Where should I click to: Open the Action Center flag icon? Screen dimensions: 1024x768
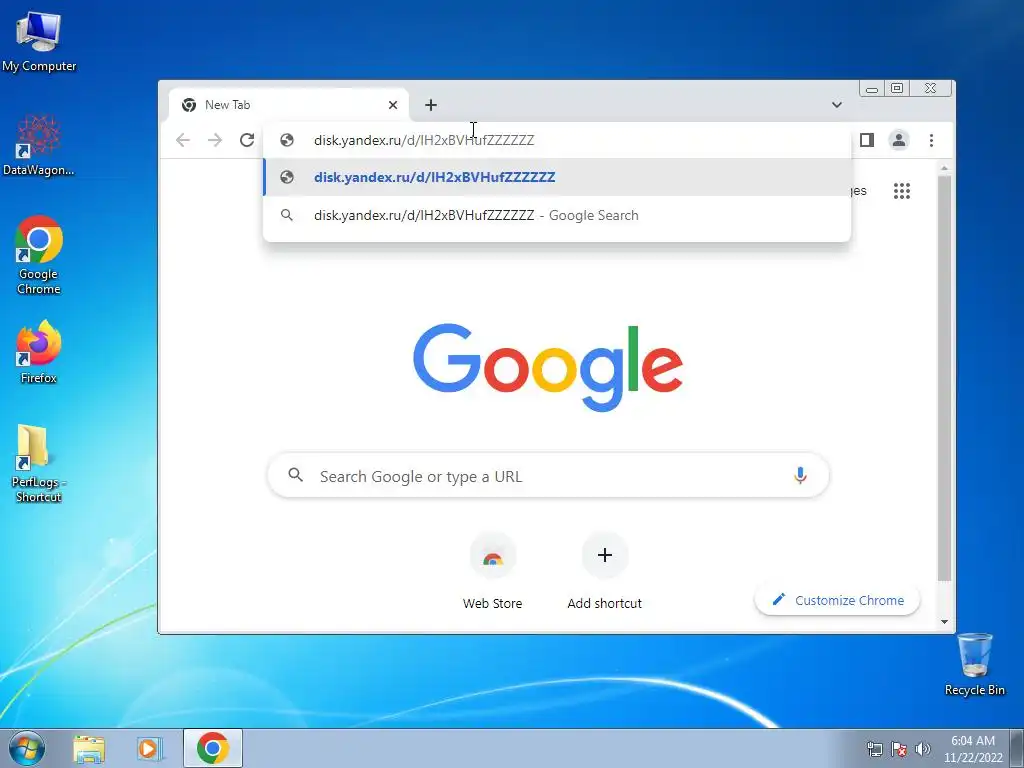click(x=899, y=749)
